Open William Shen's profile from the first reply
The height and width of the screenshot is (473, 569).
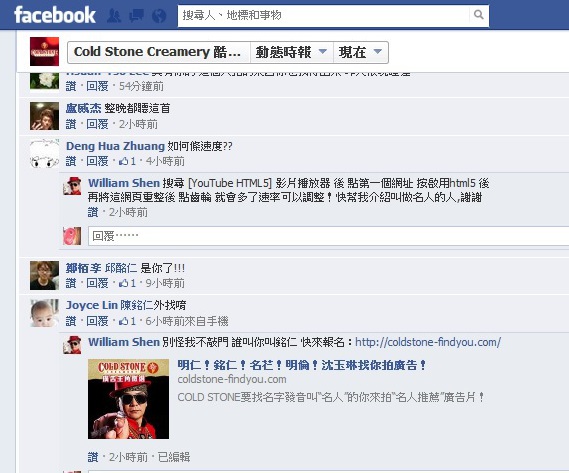click(x=124, y=183)
